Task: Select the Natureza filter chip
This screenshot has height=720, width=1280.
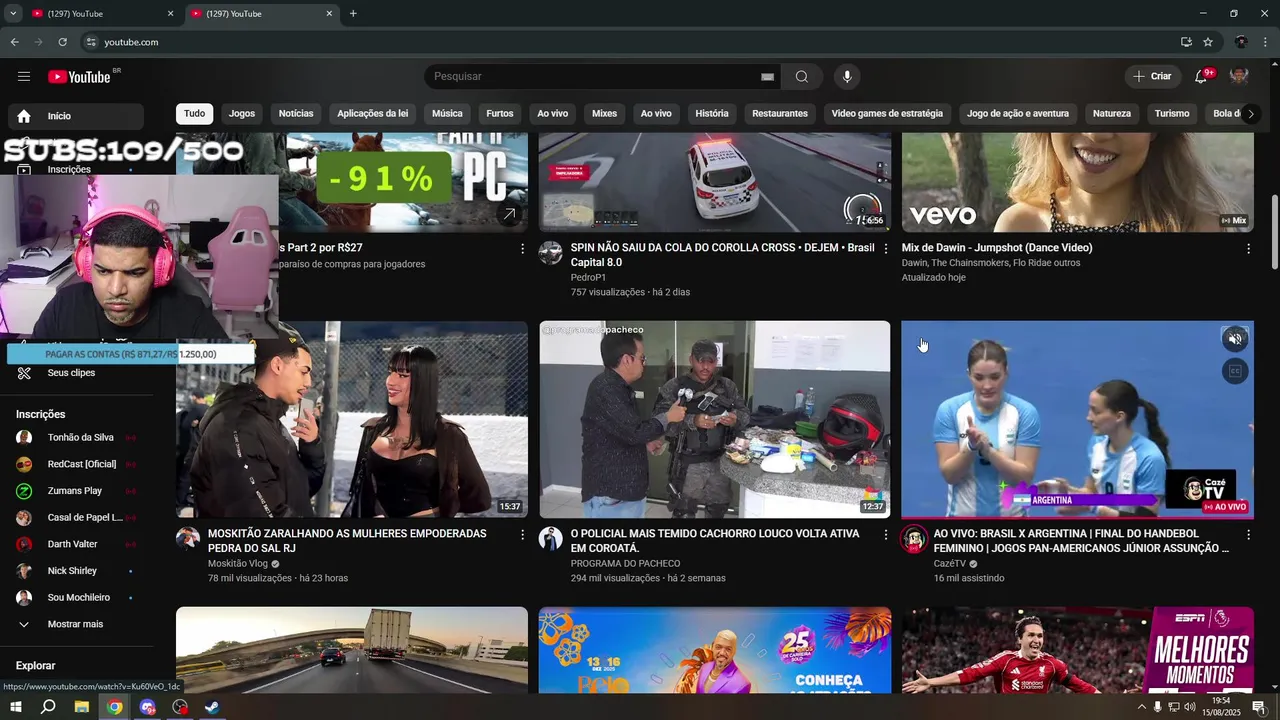Action: (x=1112, y=113)
